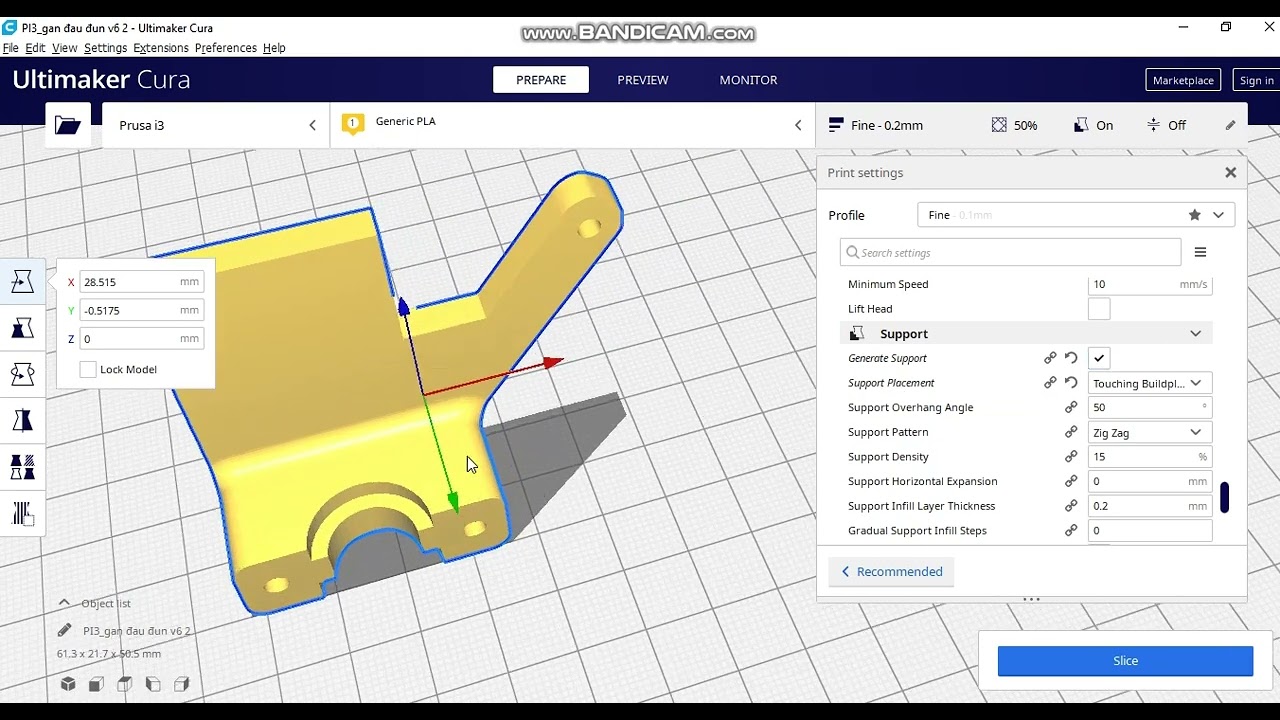Click the settings panel scrollbar handle
Screen dimensions: 1280x720
click(1224, 497)
